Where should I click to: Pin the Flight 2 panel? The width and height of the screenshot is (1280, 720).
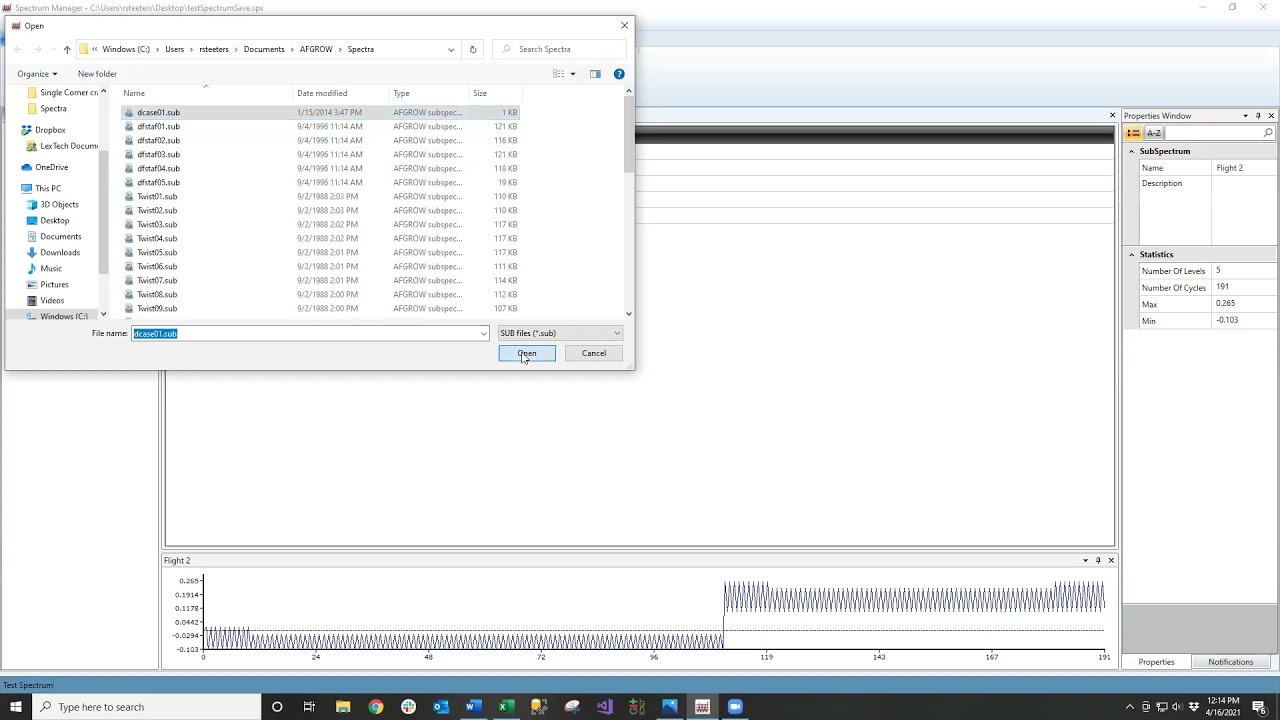point(1098,560)
